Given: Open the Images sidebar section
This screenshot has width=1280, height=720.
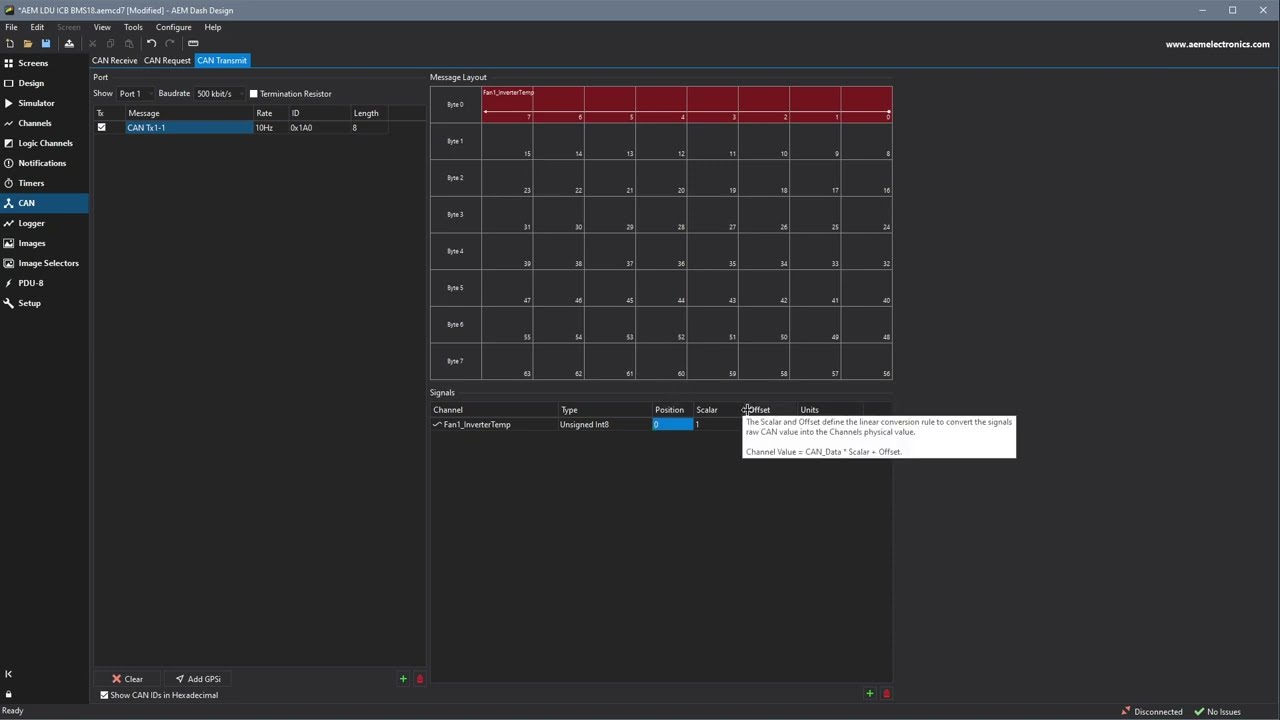Looking at the screenshot, I should coord(44,243).
